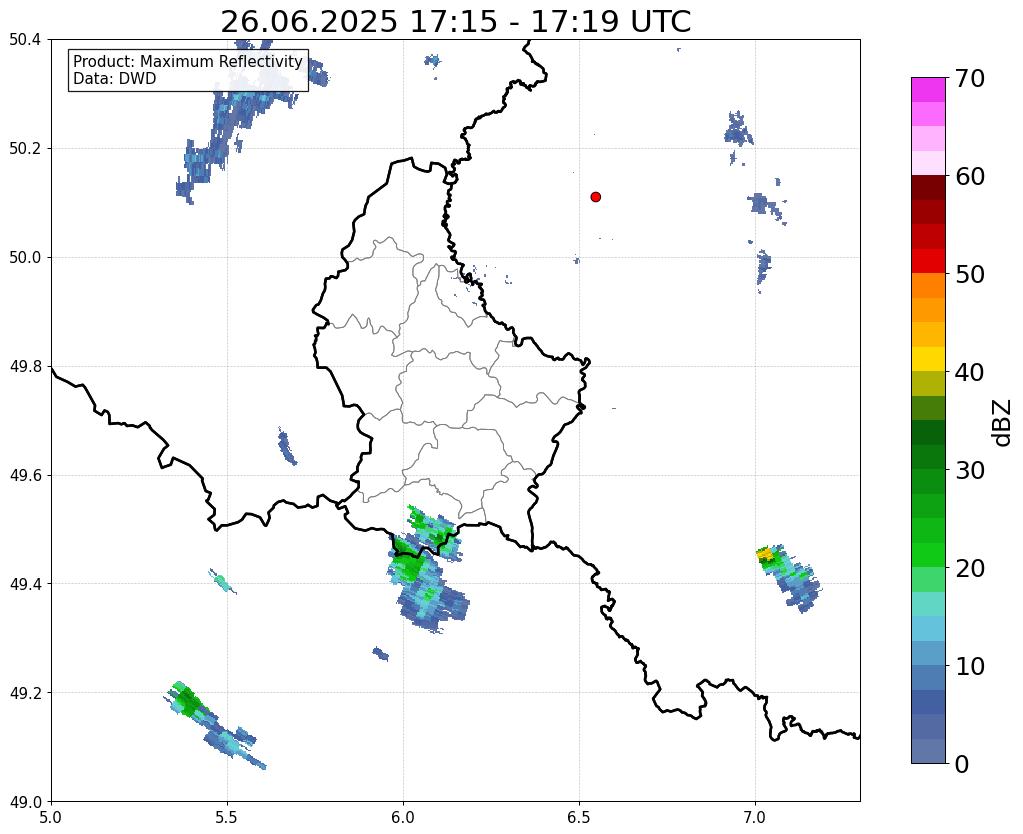Click the latitude axis label 50.4
Image resolution: width=1023 pixels, height=834 pixels.
[25, 40]
